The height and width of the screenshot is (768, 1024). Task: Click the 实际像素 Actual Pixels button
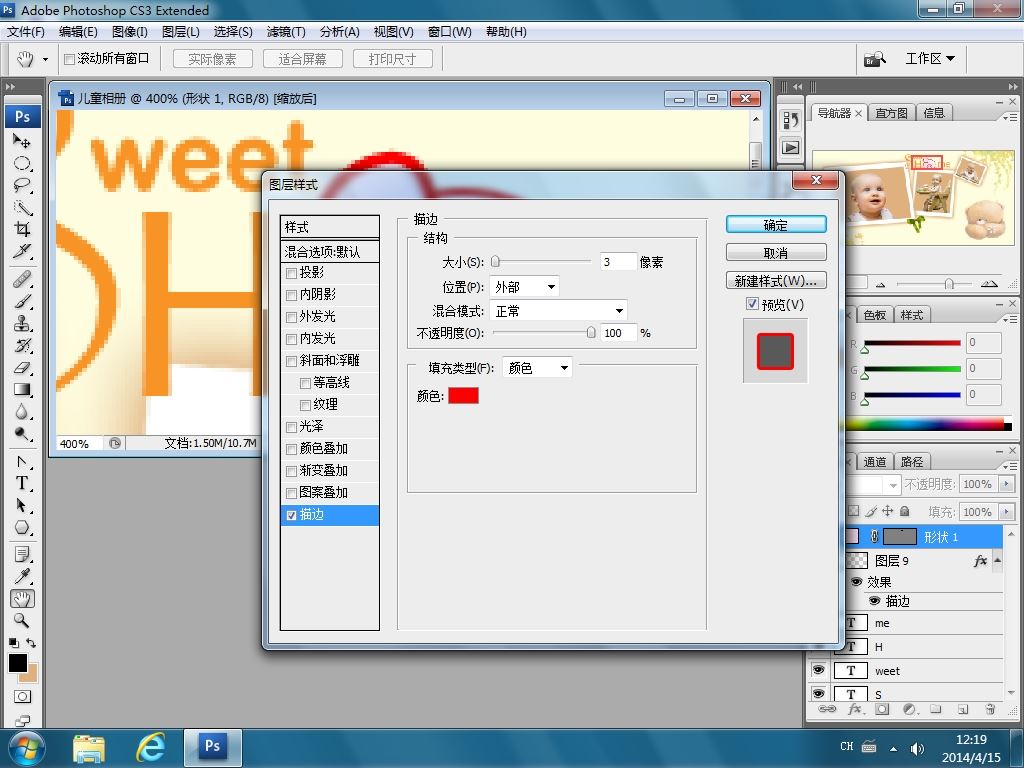[212, 59]
